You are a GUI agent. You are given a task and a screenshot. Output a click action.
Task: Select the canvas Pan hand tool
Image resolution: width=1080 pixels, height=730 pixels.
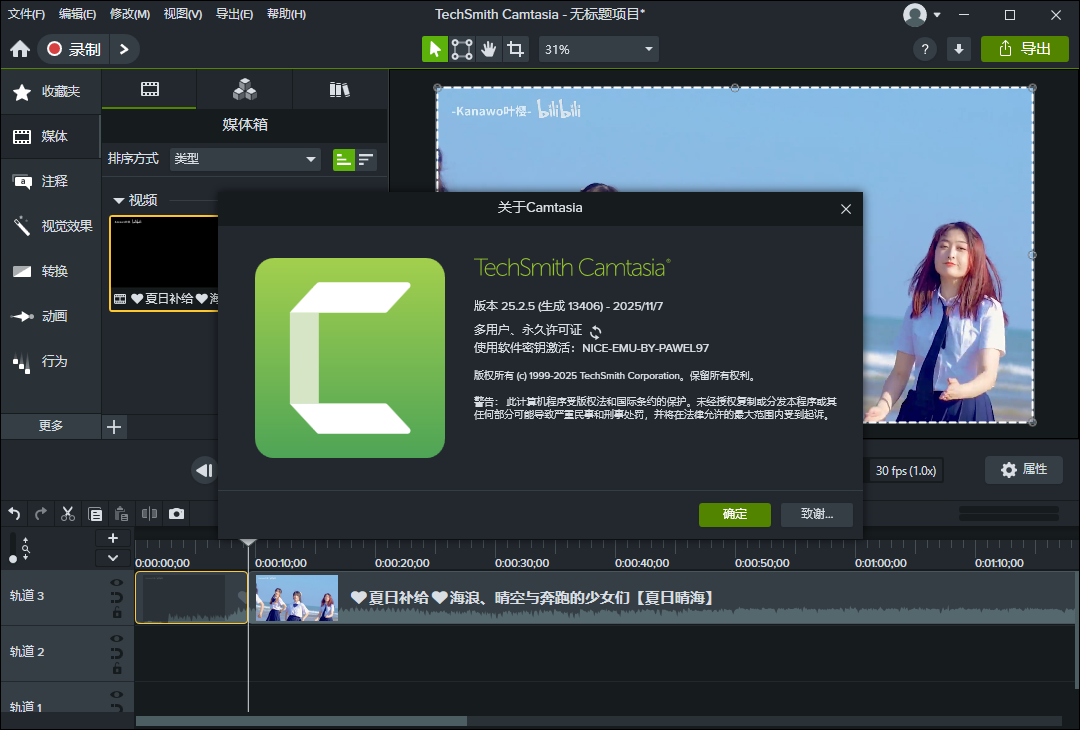(x=488, y=50)
